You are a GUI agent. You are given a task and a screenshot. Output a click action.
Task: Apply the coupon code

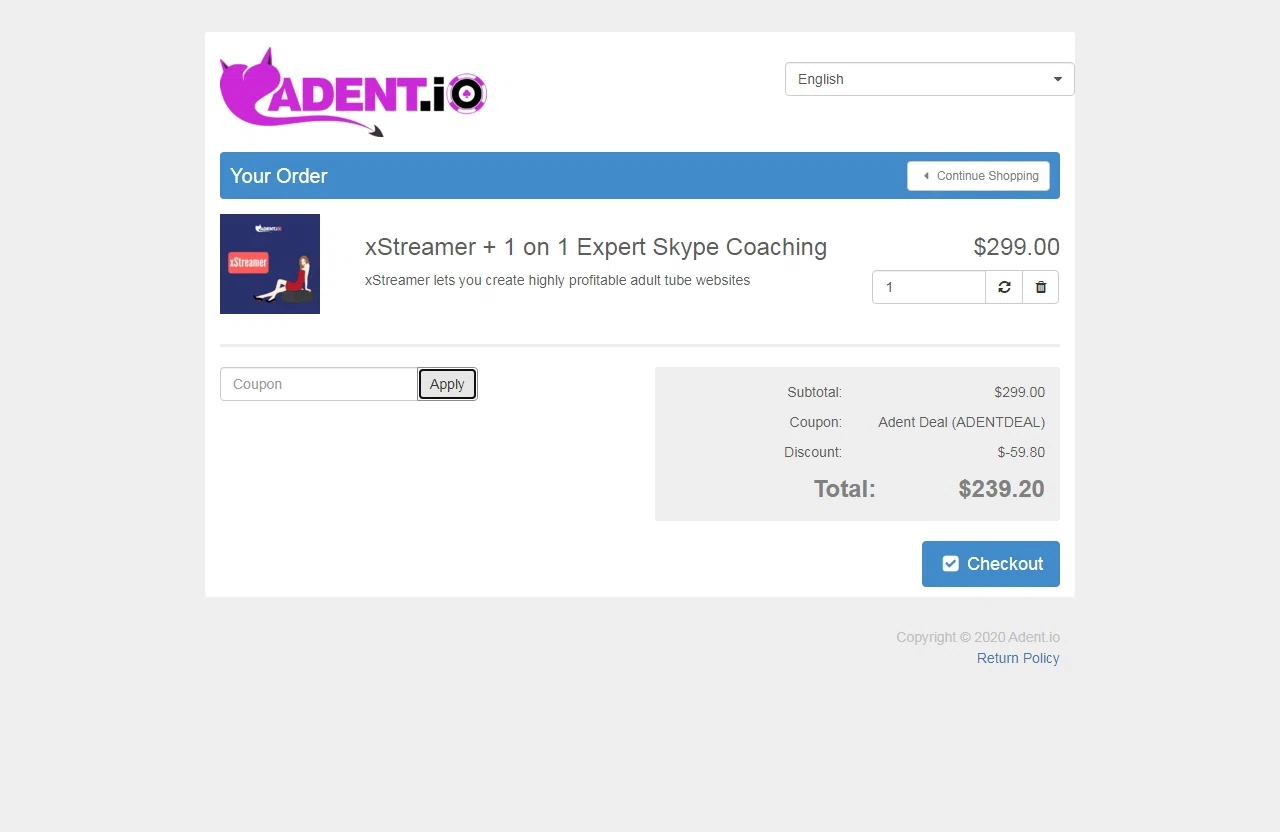[x=447, y=384]
